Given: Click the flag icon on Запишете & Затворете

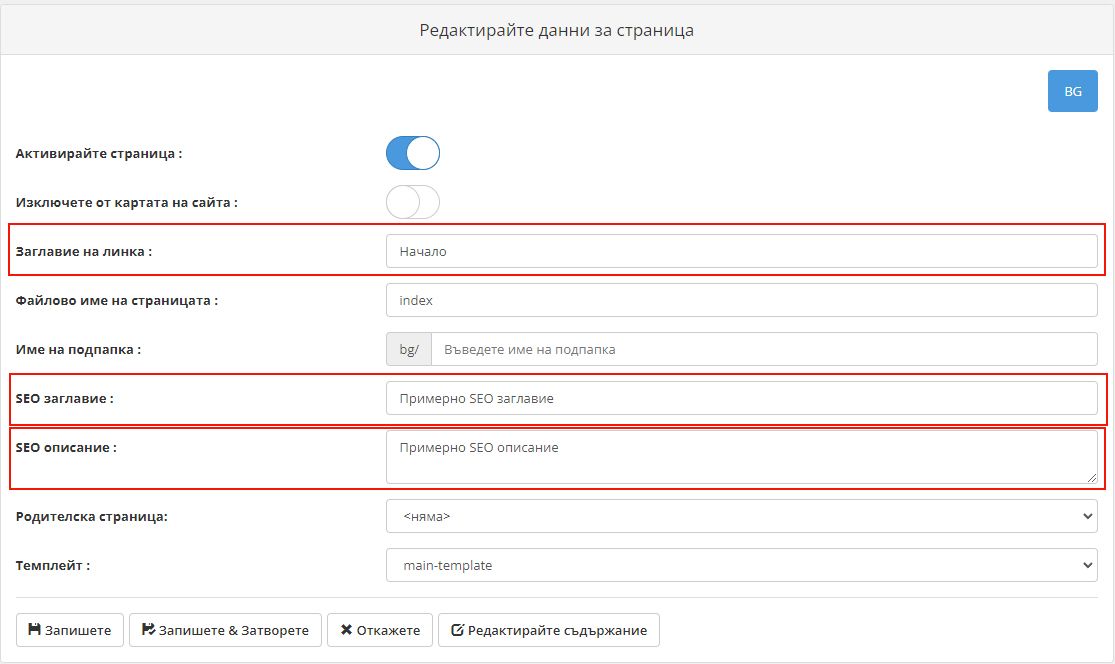Looking at the screenshot, I should 148,630.
